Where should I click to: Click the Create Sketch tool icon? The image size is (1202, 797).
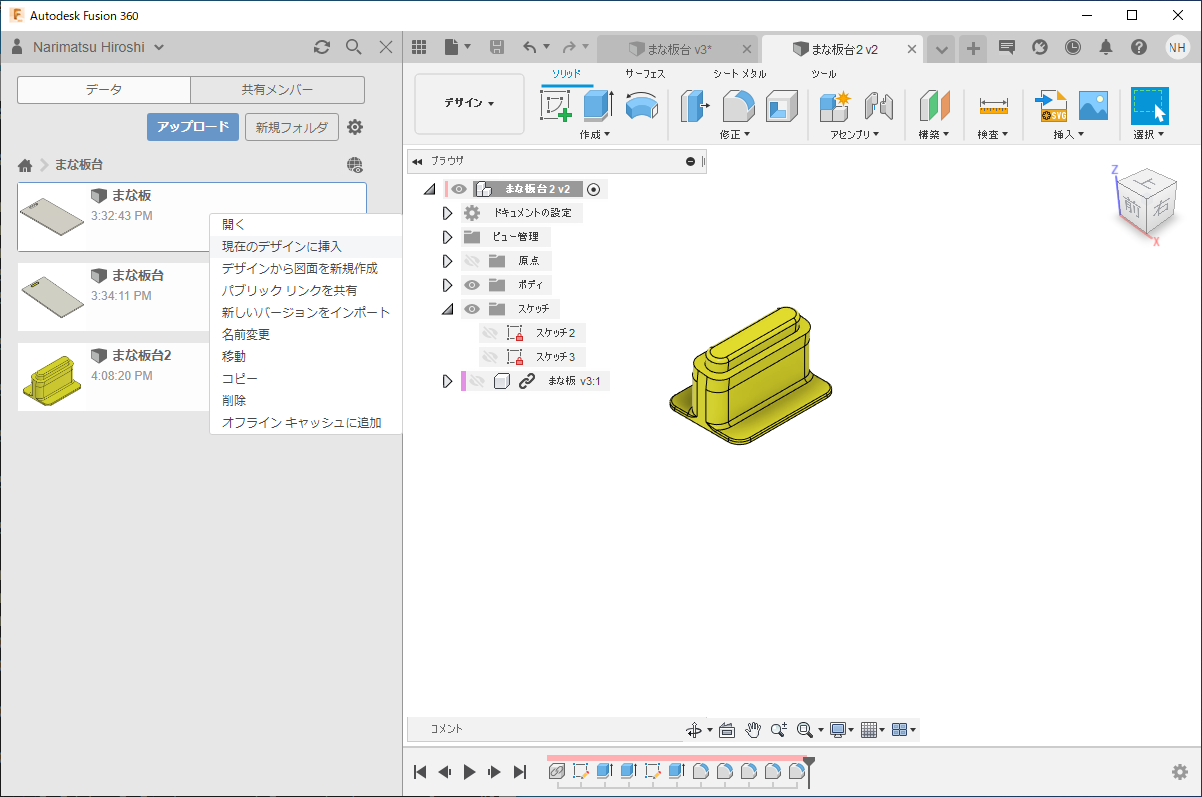556,105
